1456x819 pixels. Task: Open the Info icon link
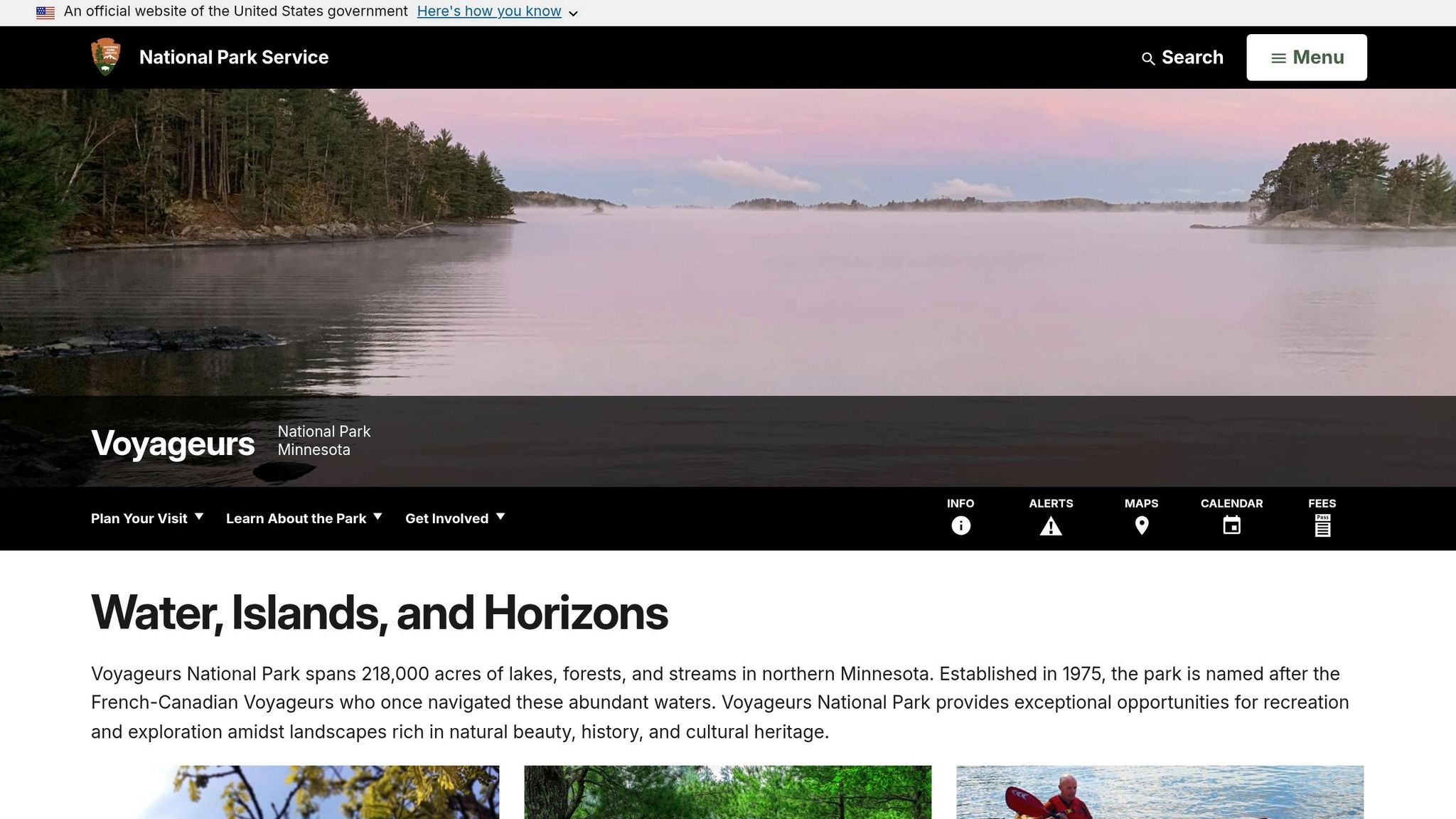[x=960, y=525]
